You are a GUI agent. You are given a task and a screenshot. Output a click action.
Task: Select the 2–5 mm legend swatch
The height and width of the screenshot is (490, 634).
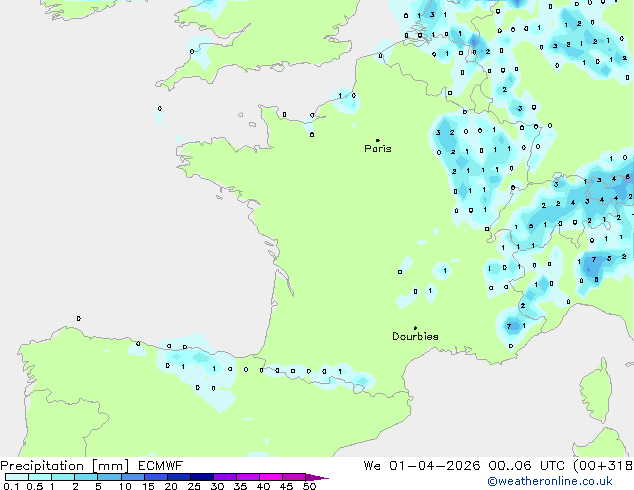(x=86, y=477)
